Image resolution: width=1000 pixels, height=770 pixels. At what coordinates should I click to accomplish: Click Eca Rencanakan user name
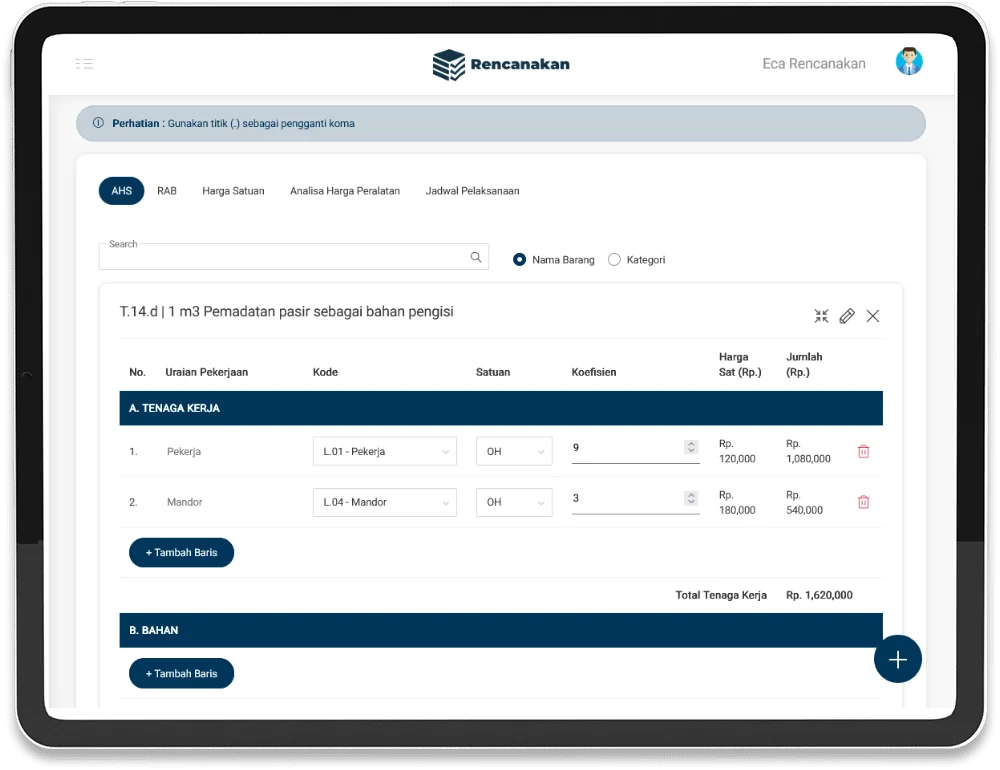click(814, 64)
